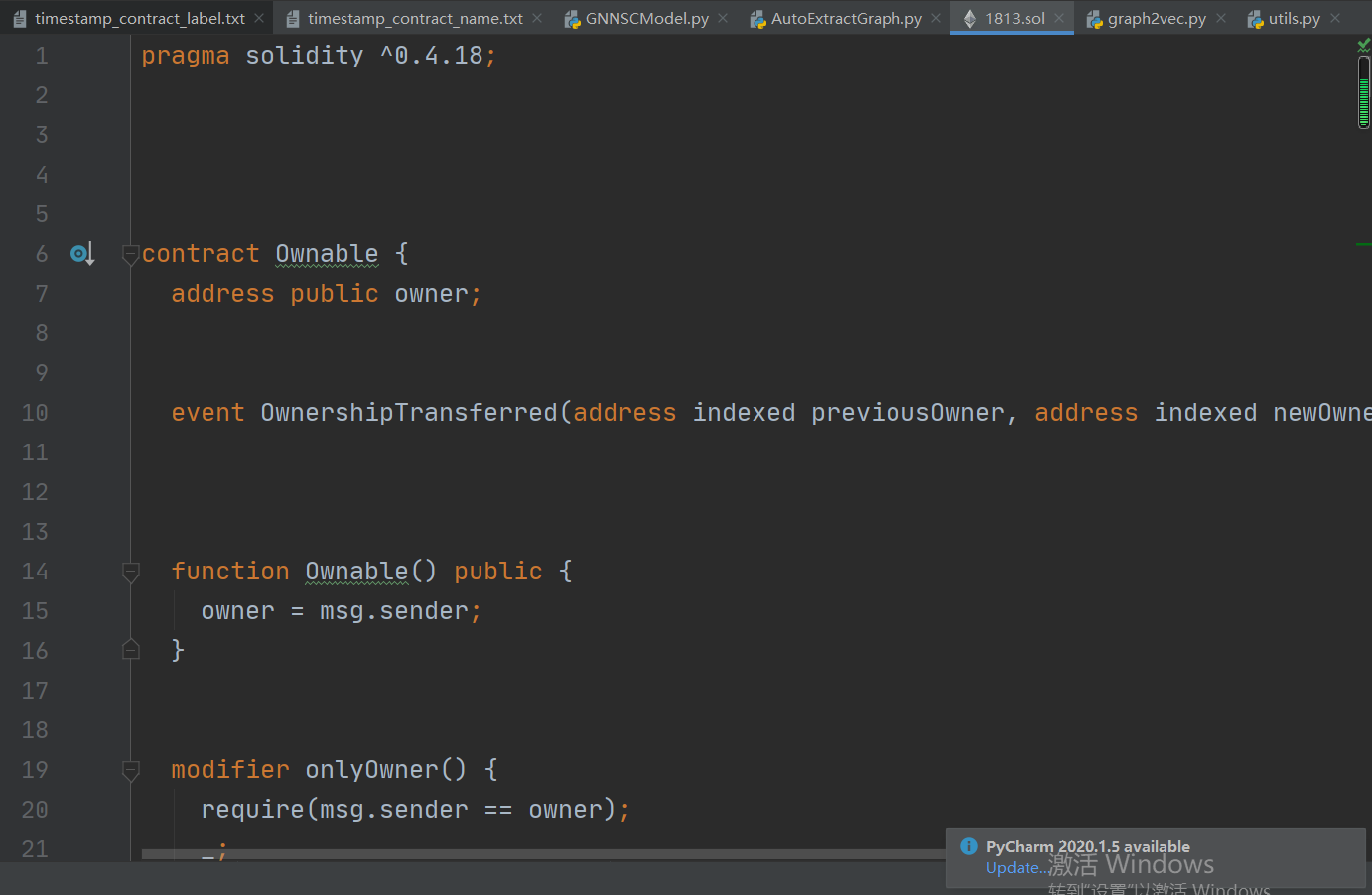Collapse the modifier onlyOwner block

pos(130,770)
